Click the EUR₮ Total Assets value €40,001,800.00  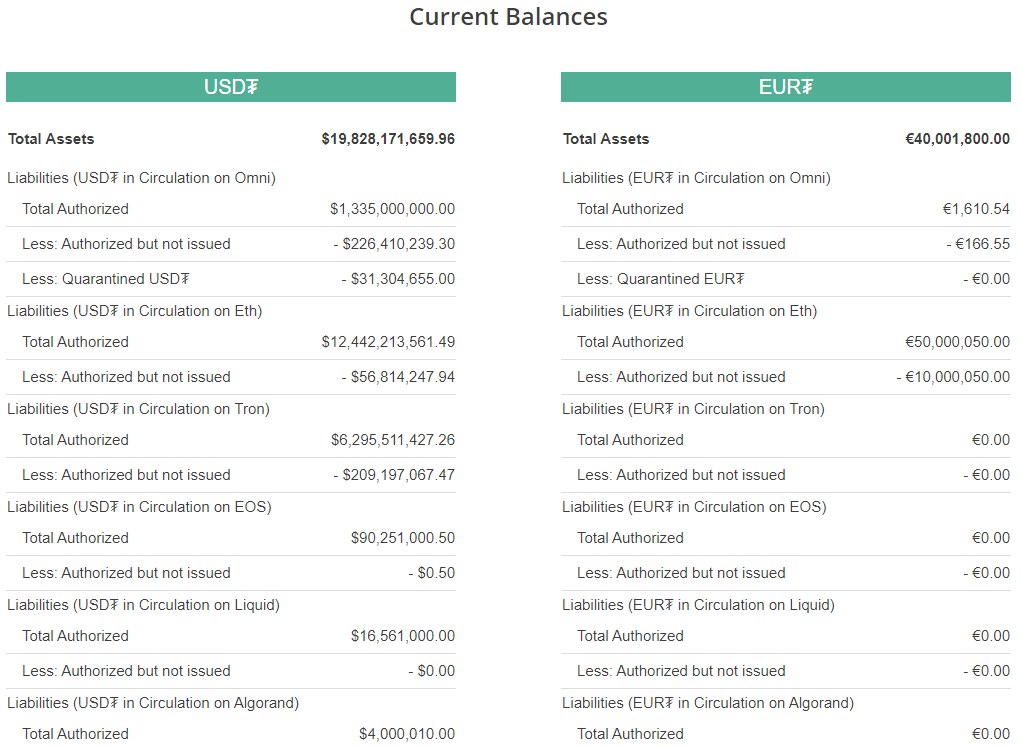tap(957, 139)
